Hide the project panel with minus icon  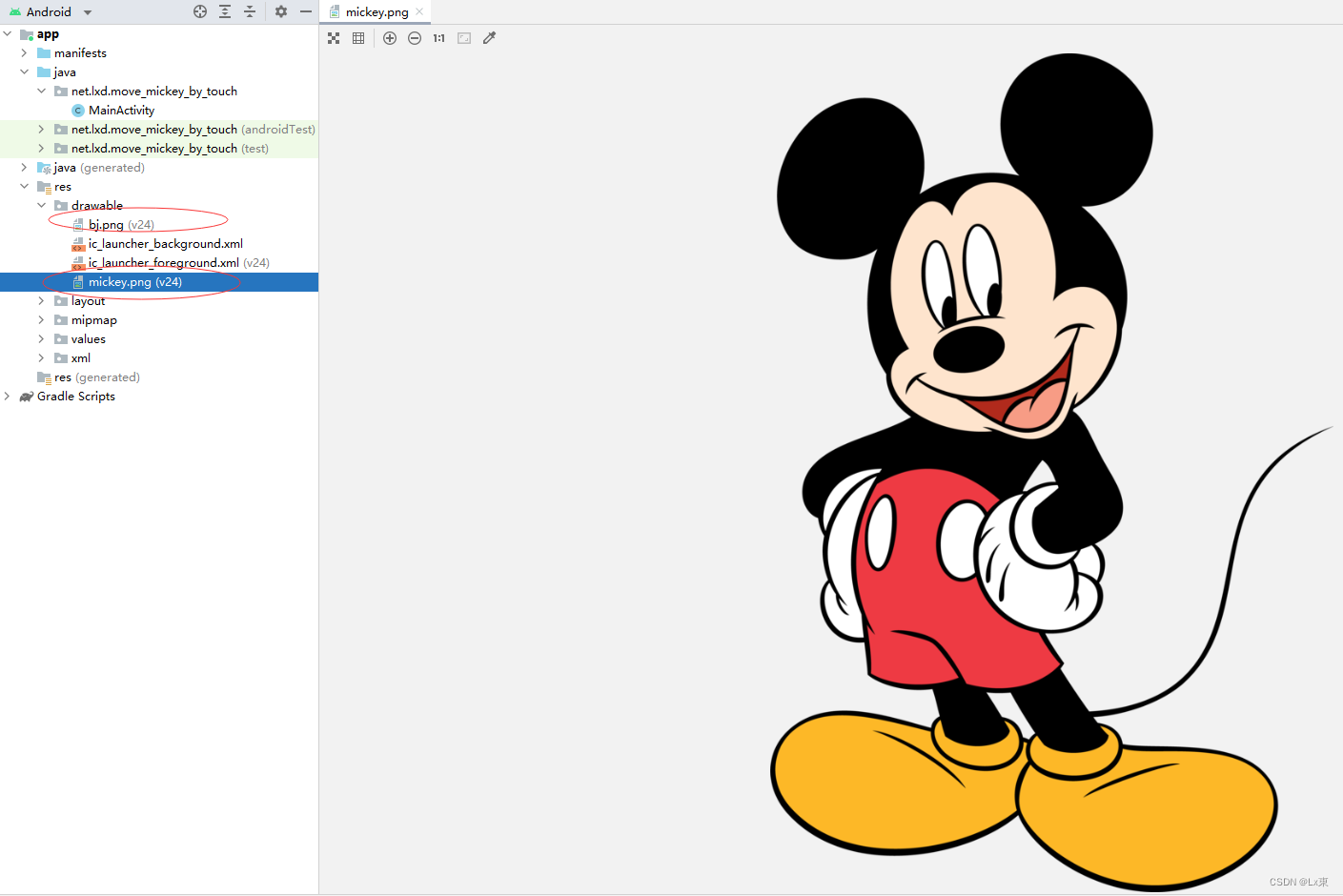(306, 11)
